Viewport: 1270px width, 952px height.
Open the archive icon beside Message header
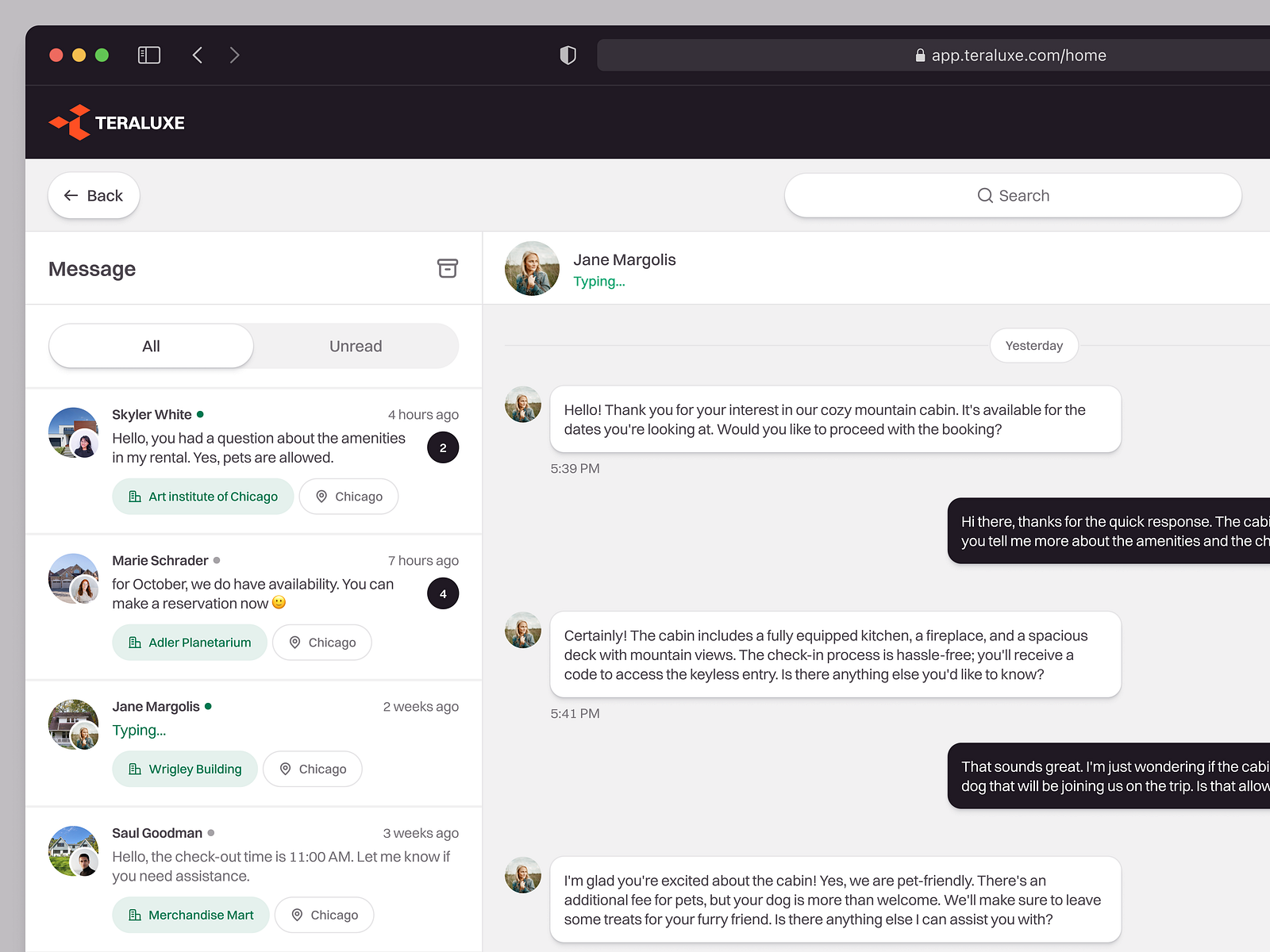point(448,268)
